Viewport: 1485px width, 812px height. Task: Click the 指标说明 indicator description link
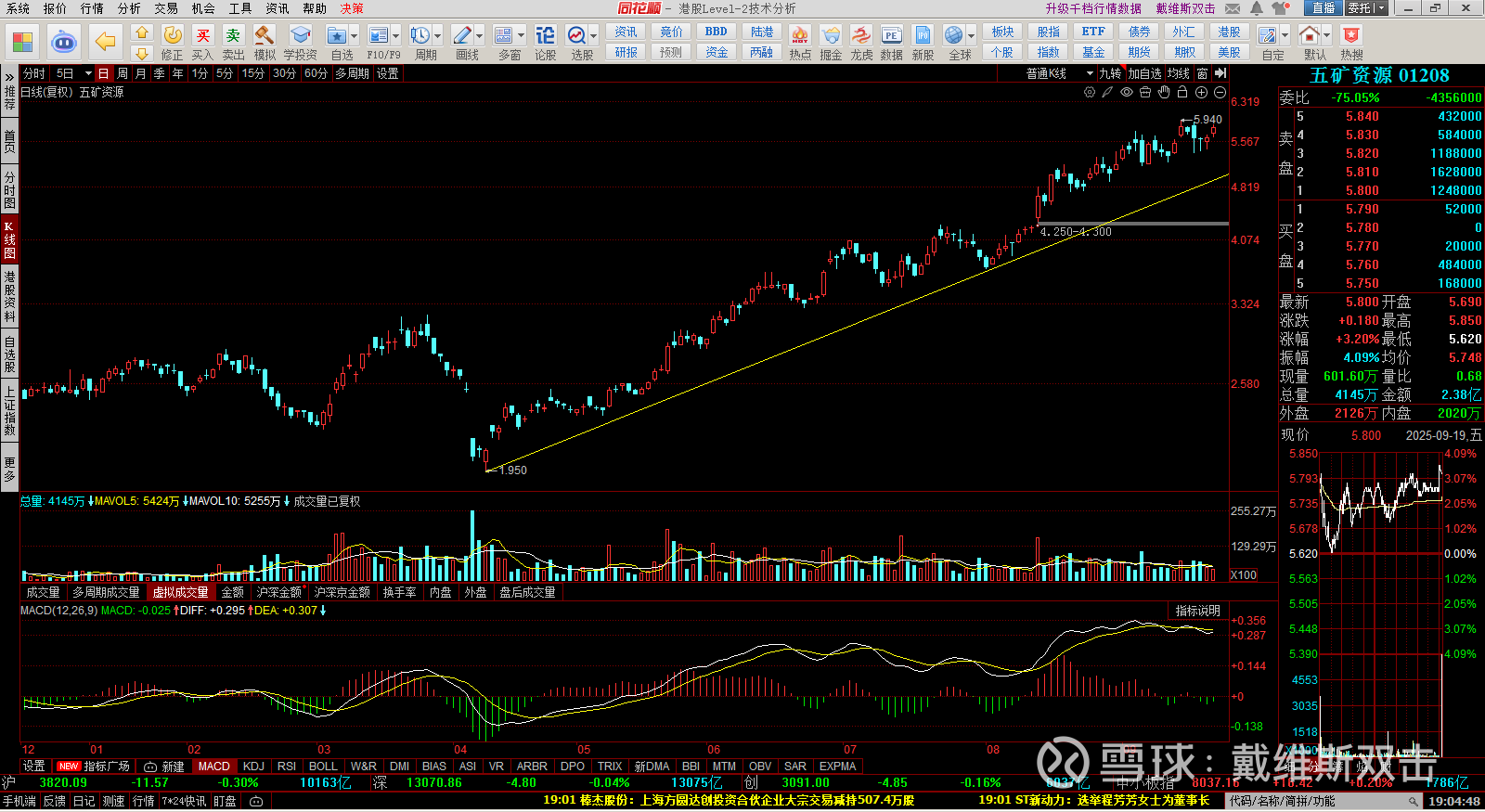point(1197,611)
